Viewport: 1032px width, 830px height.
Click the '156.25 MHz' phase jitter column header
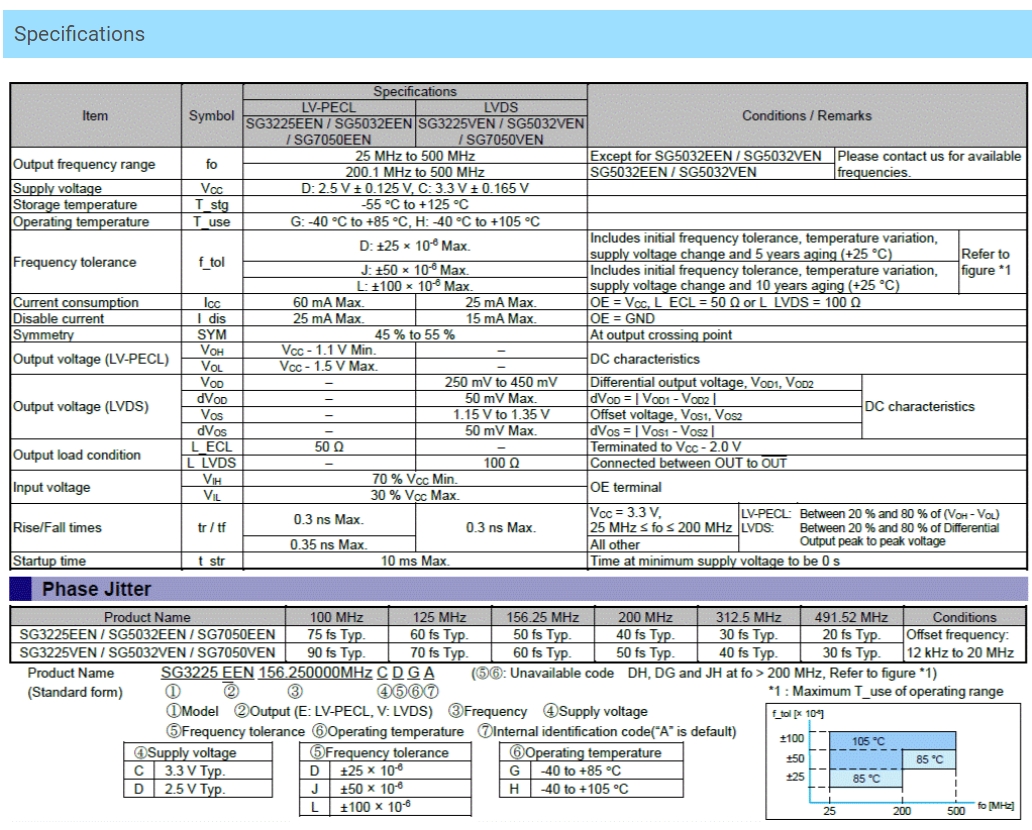[x=542, y=617]
